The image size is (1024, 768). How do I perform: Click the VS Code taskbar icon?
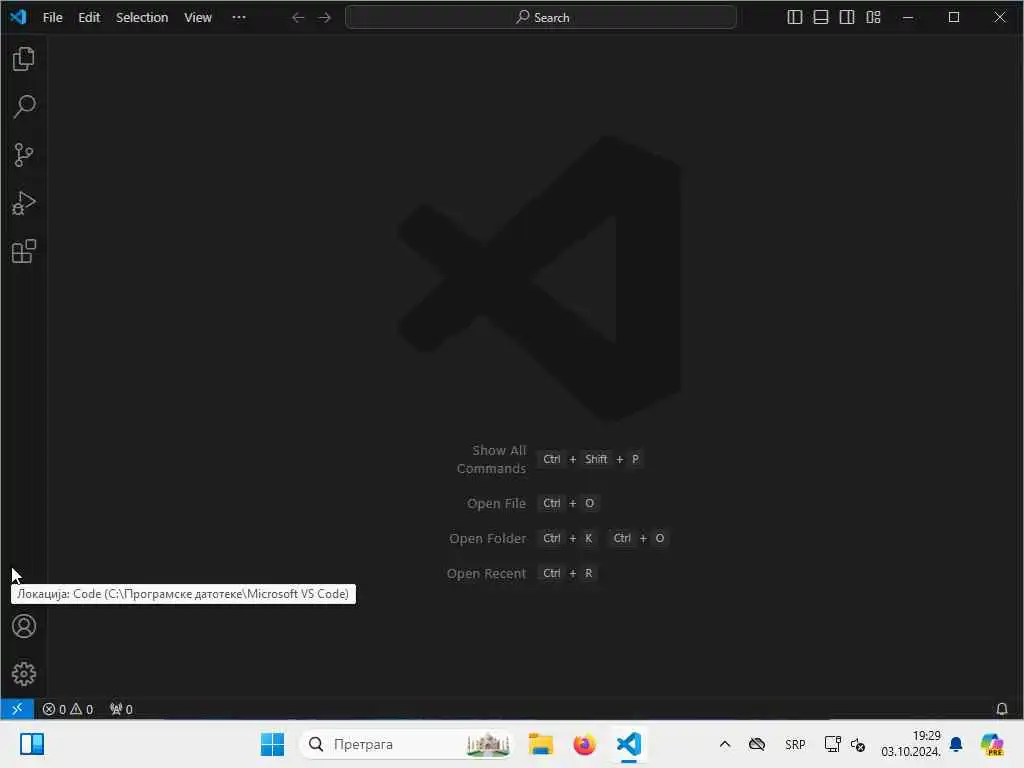pos(629,744)
